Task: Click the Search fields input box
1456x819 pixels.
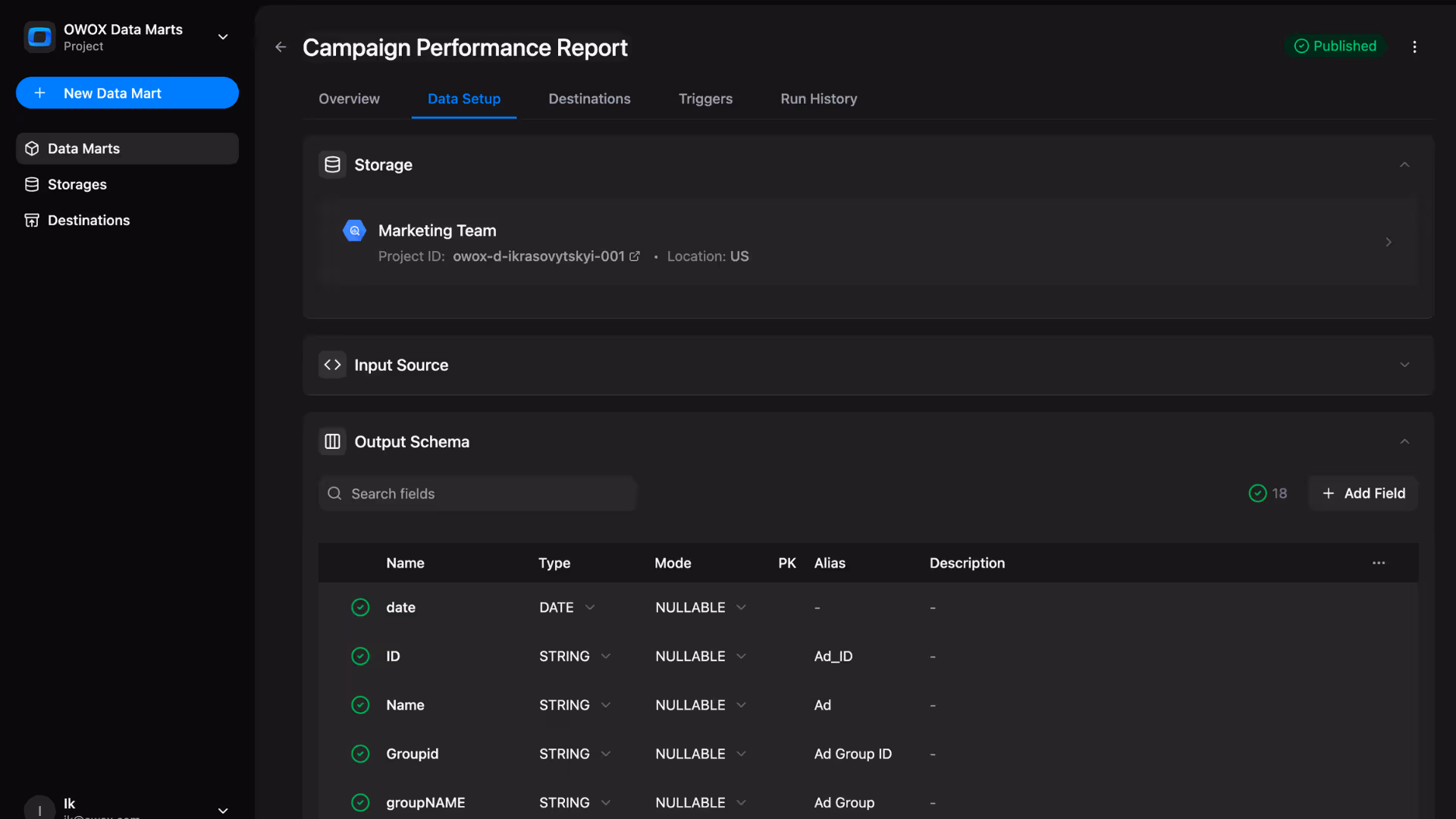Action: point(477,493)
